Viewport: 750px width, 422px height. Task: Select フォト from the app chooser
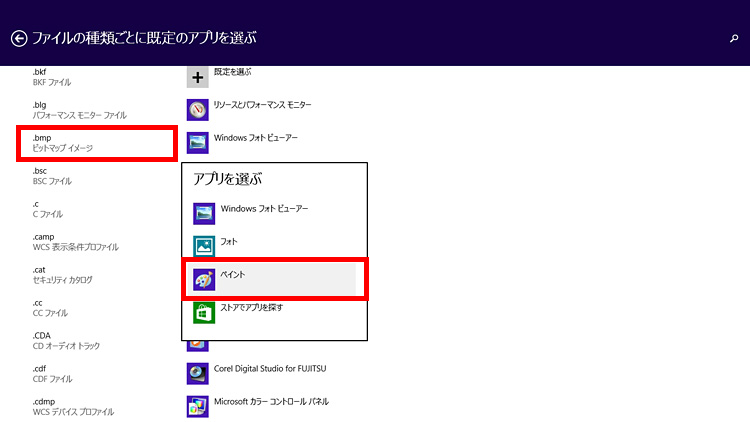[229, 241]
